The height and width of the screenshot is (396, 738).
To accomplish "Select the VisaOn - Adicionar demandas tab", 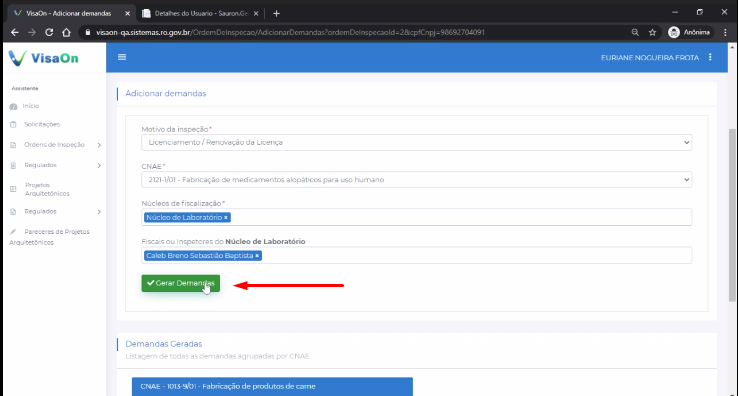I will click(69, 14).
